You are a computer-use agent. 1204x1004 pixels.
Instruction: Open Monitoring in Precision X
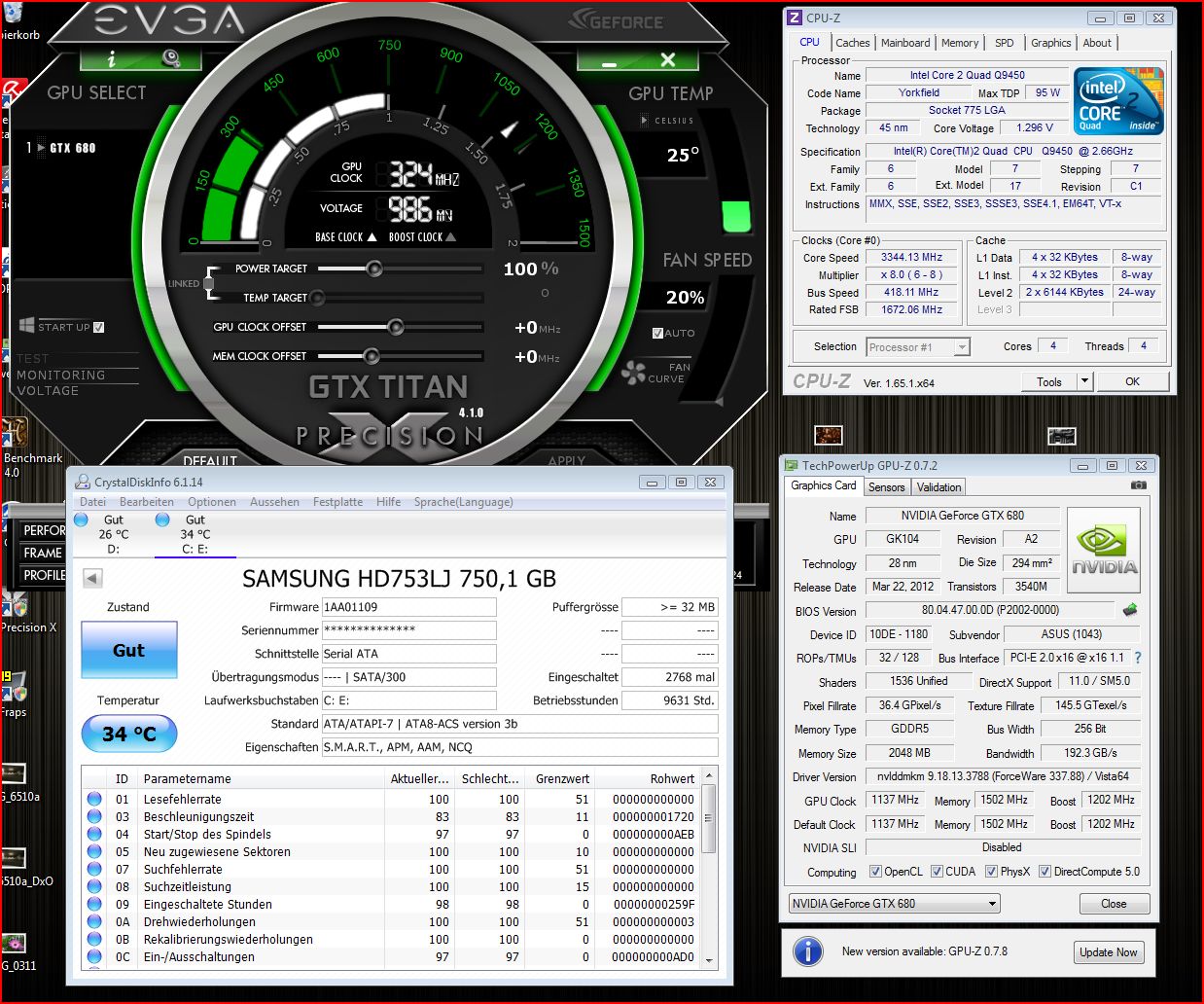(x=60, y=375)
